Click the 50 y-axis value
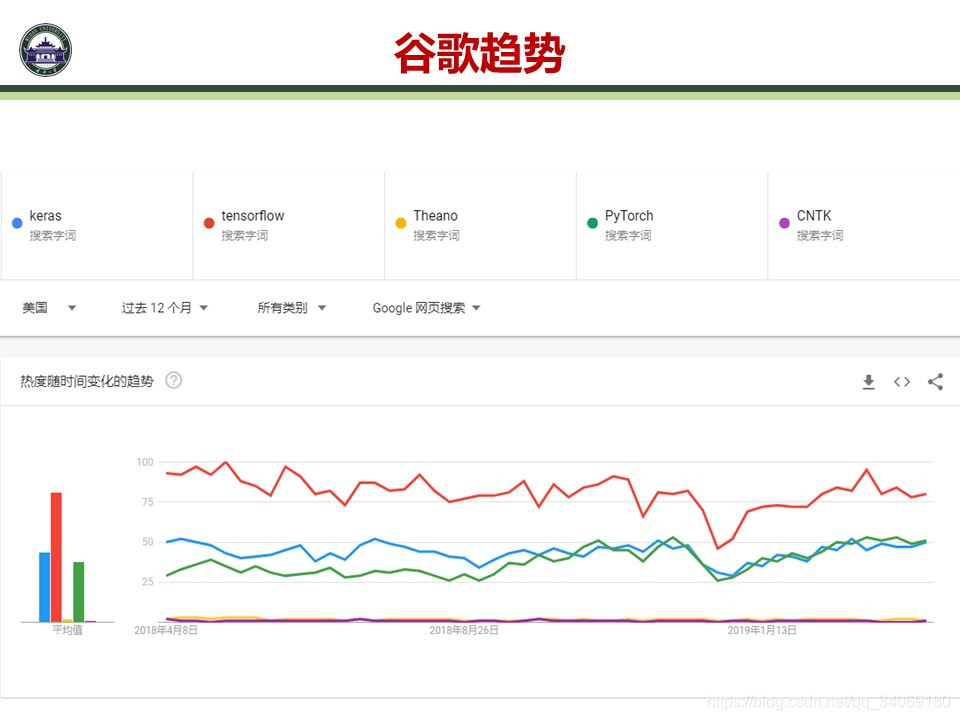This screenshot has height=720, width=960. [148, 542]
